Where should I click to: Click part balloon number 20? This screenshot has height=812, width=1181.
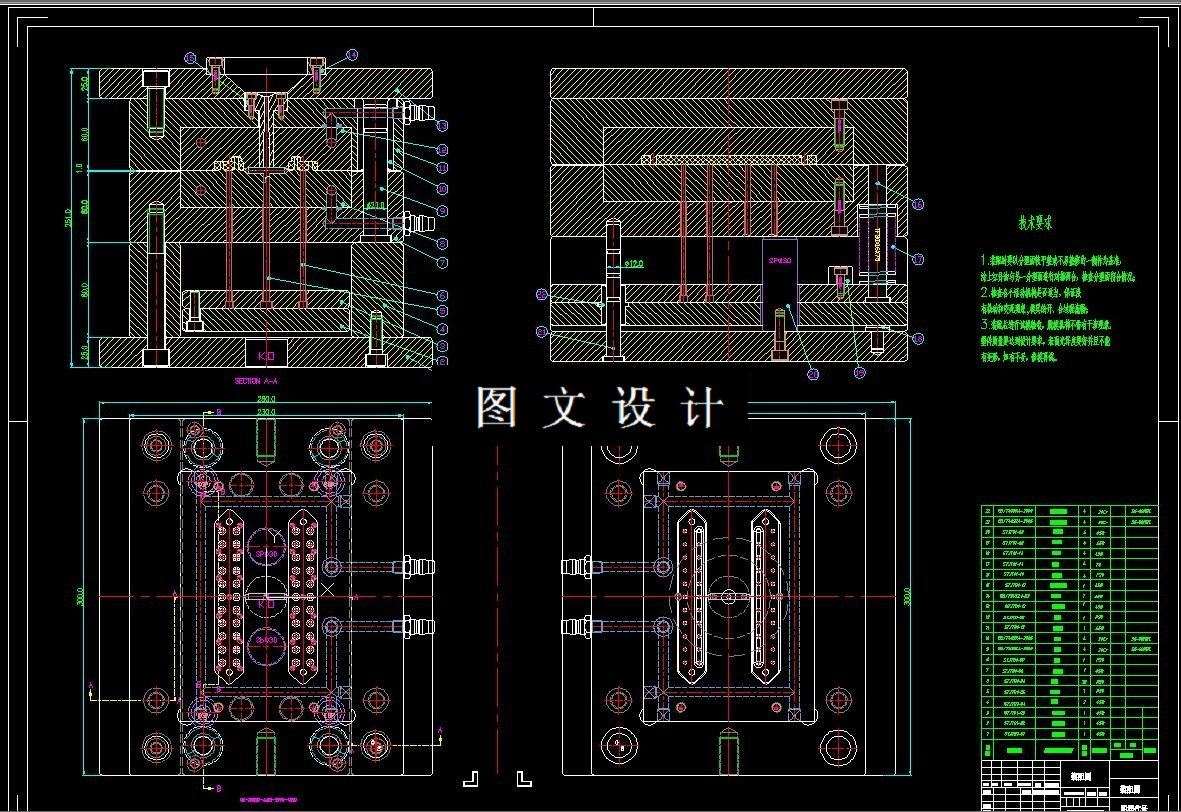813,374
